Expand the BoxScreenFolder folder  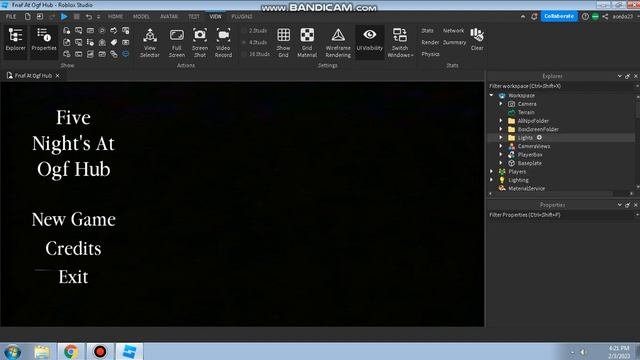(x=501, y=129)
